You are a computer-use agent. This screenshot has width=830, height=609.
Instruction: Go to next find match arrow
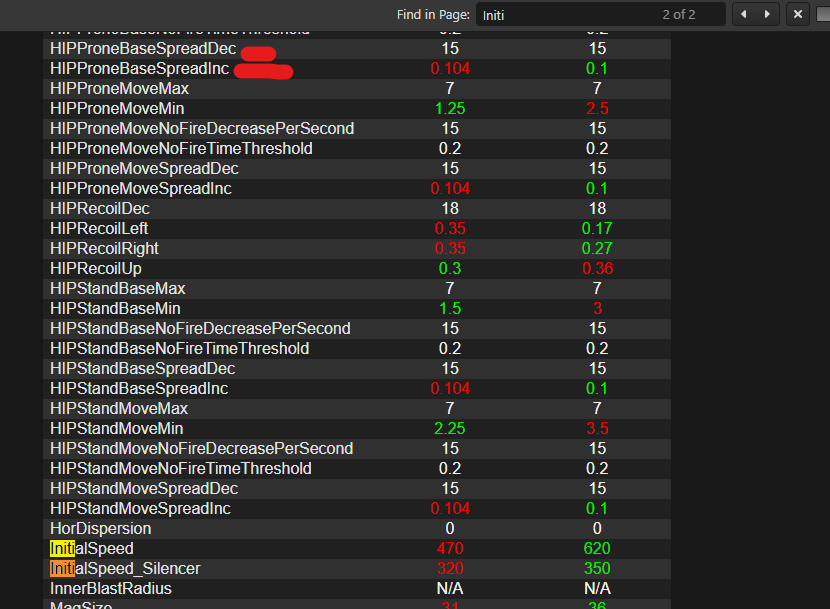768,14
